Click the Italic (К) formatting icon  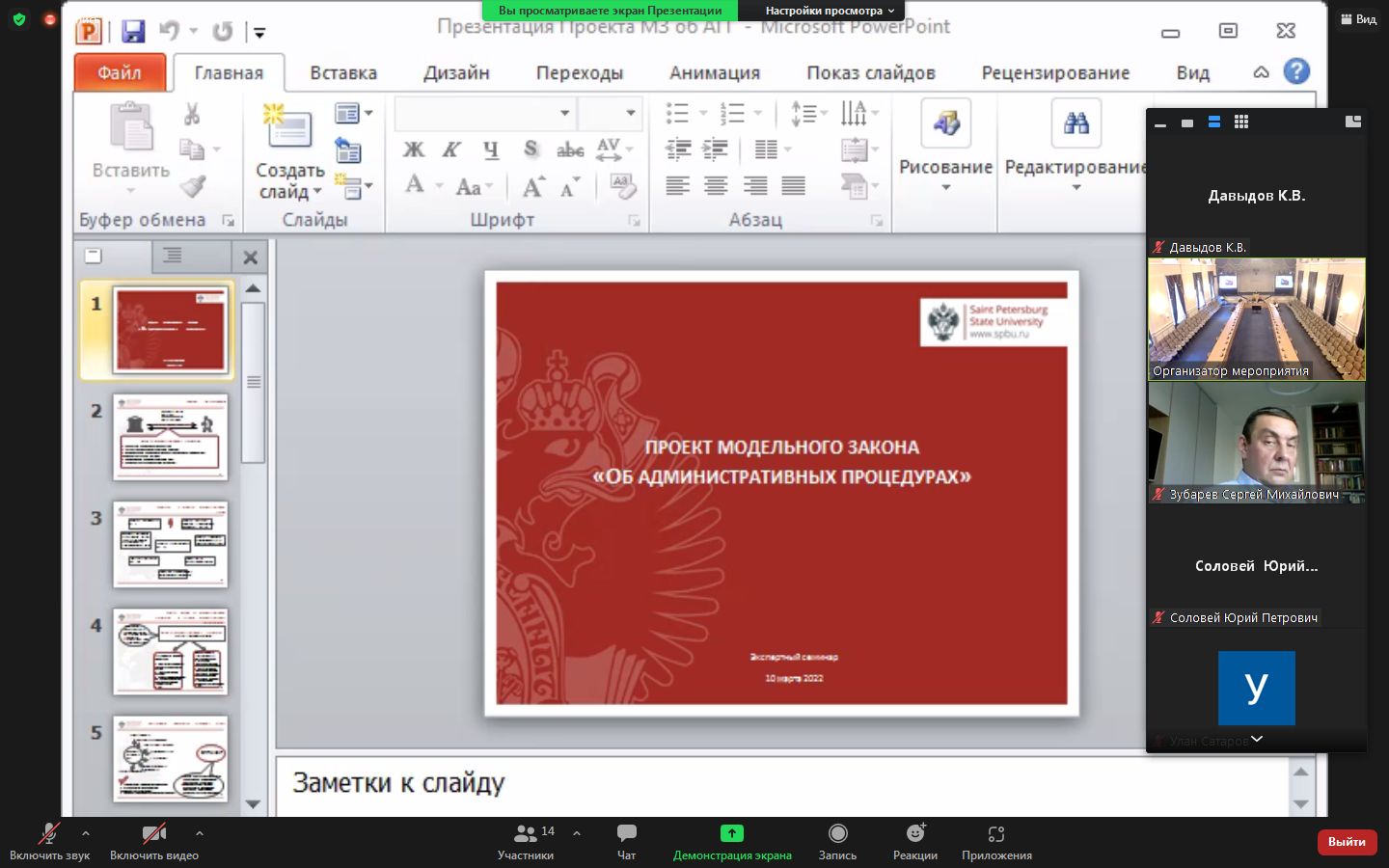(451, 149)
